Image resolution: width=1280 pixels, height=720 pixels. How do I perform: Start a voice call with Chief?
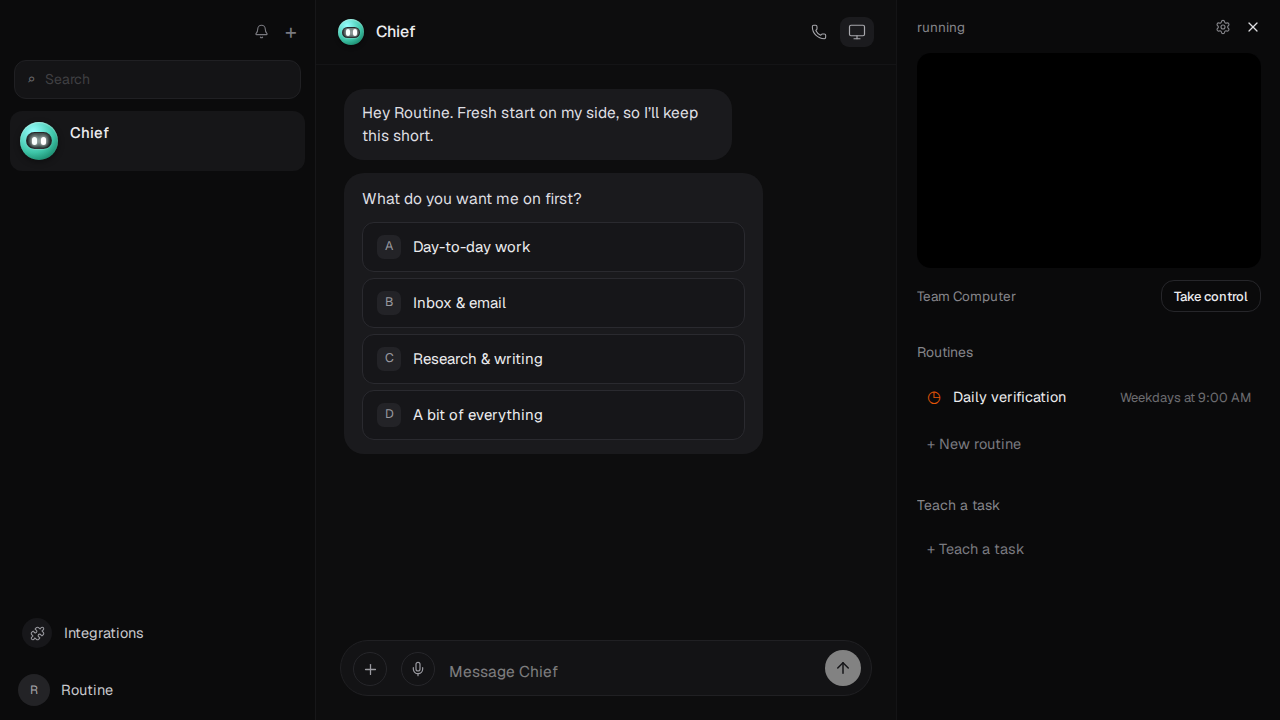tap(819, 32)
